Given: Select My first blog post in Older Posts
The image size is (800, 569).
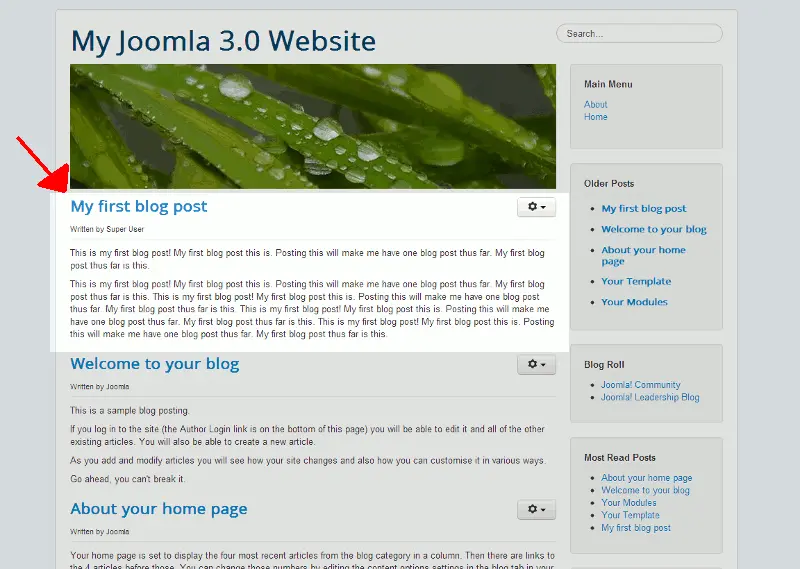Looking at the screenshot, I should coord(643,208).
